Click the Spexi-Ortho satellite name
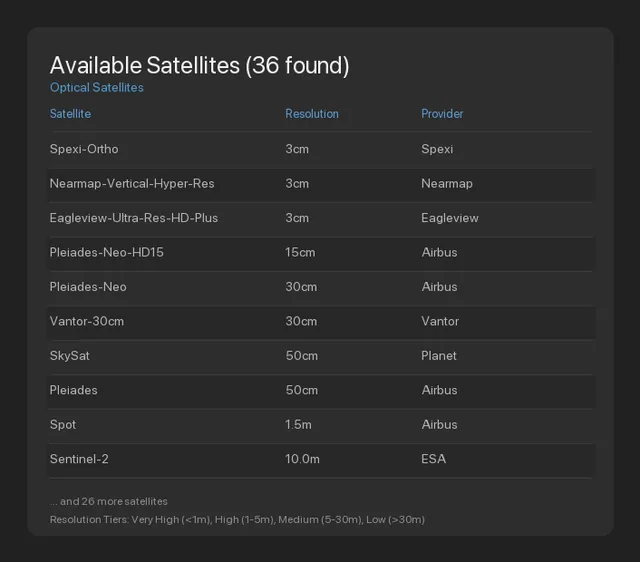The width and height of the screenshot is (640, 562). pyautogui.click(x=84, y=149)
